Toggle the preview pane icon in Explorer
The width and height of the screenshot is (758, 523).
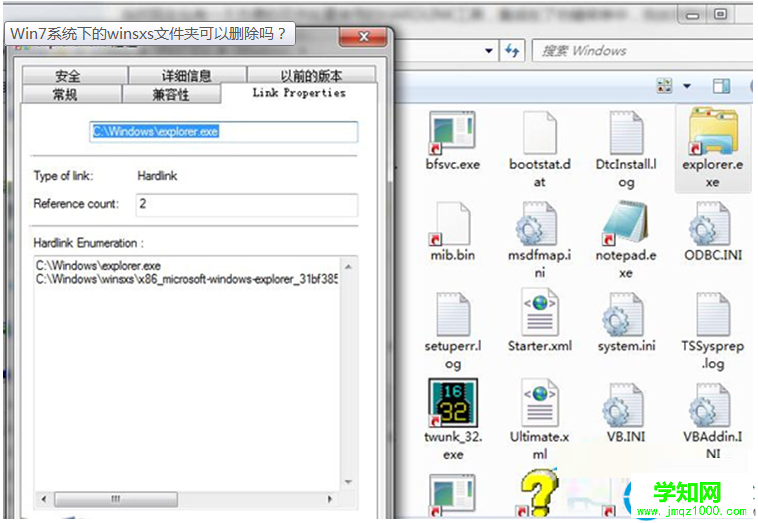pyautogui.click(x=721, y=86)
